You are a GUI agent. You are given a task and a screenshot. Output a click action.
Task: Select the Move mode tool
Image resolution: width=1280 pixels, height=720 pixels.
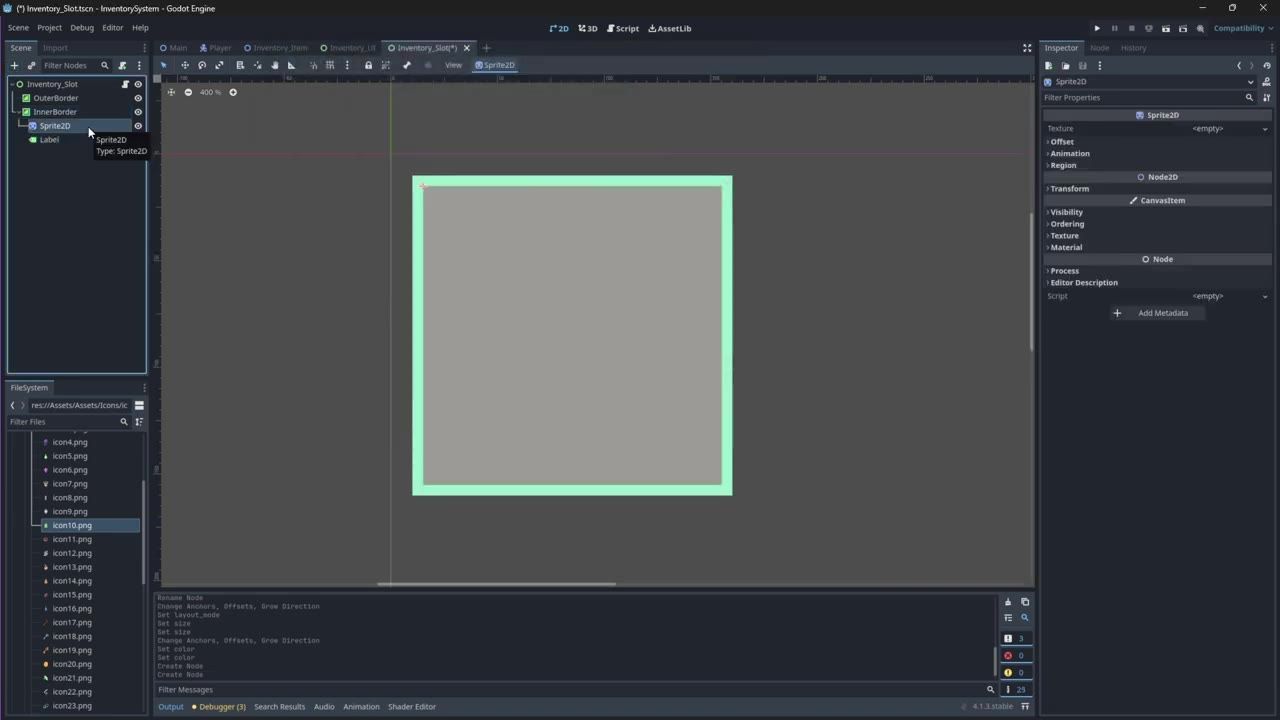[185, 65]
